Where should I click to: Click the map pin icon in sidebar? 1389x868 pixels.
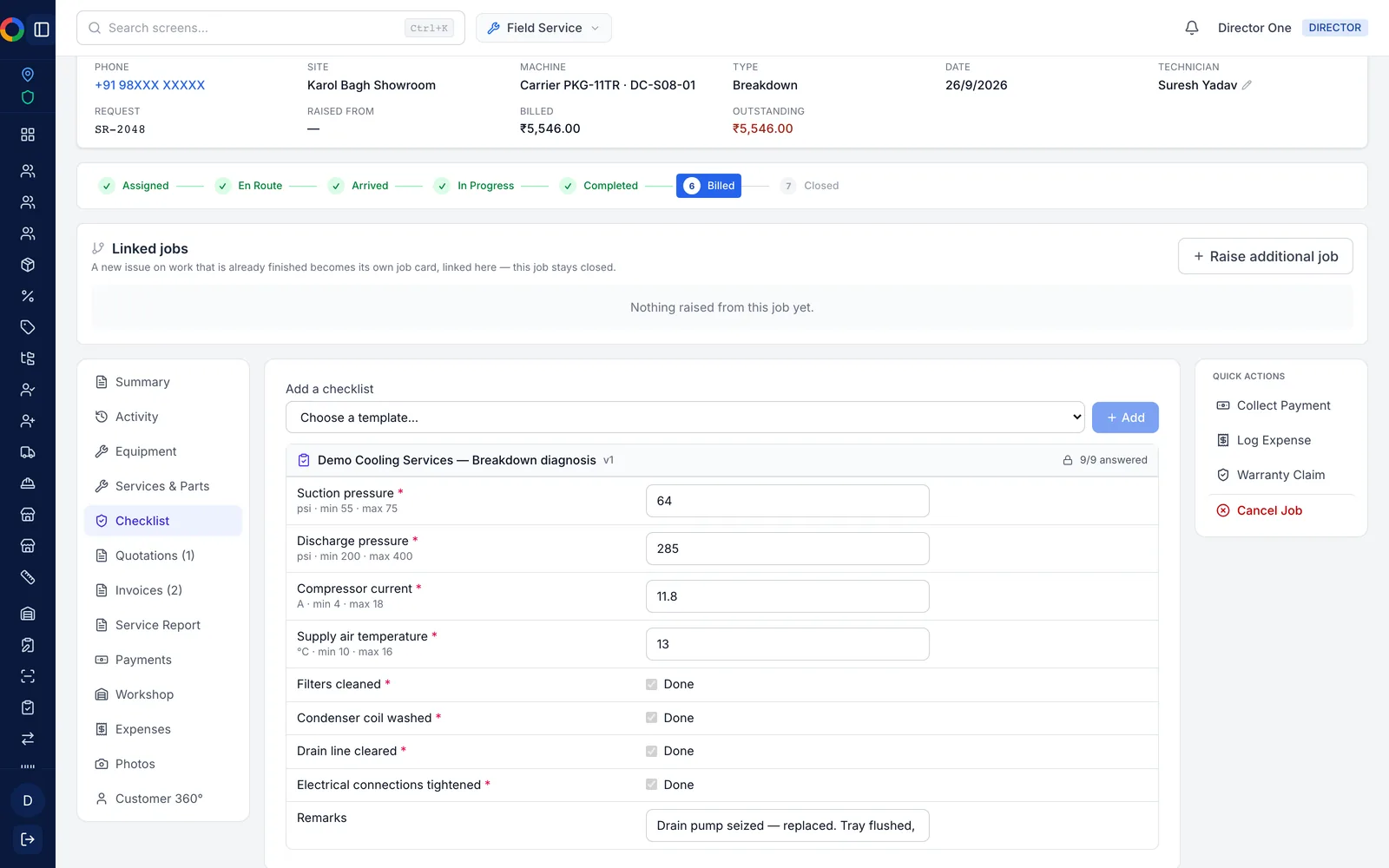[x=28, y=75]
